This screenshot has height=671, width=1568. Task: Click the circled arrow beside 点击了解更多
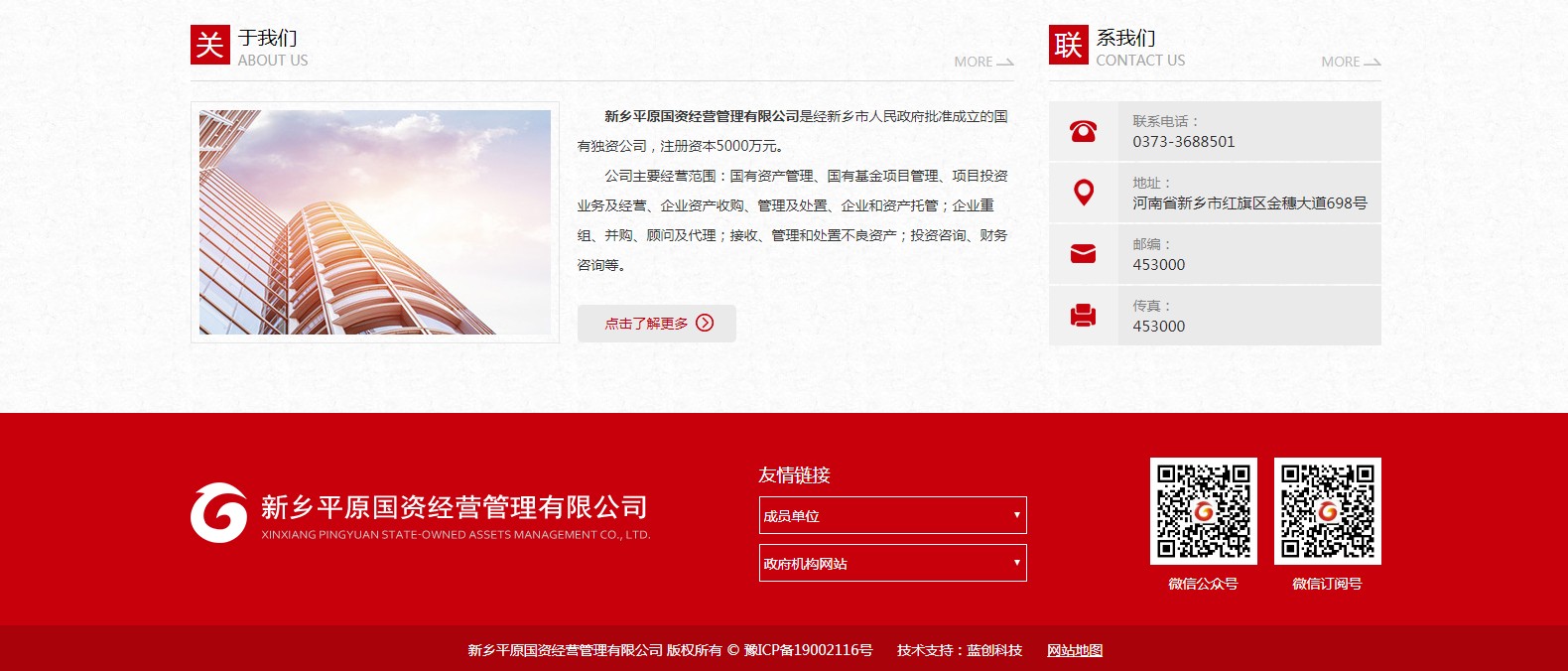[705, 323]
